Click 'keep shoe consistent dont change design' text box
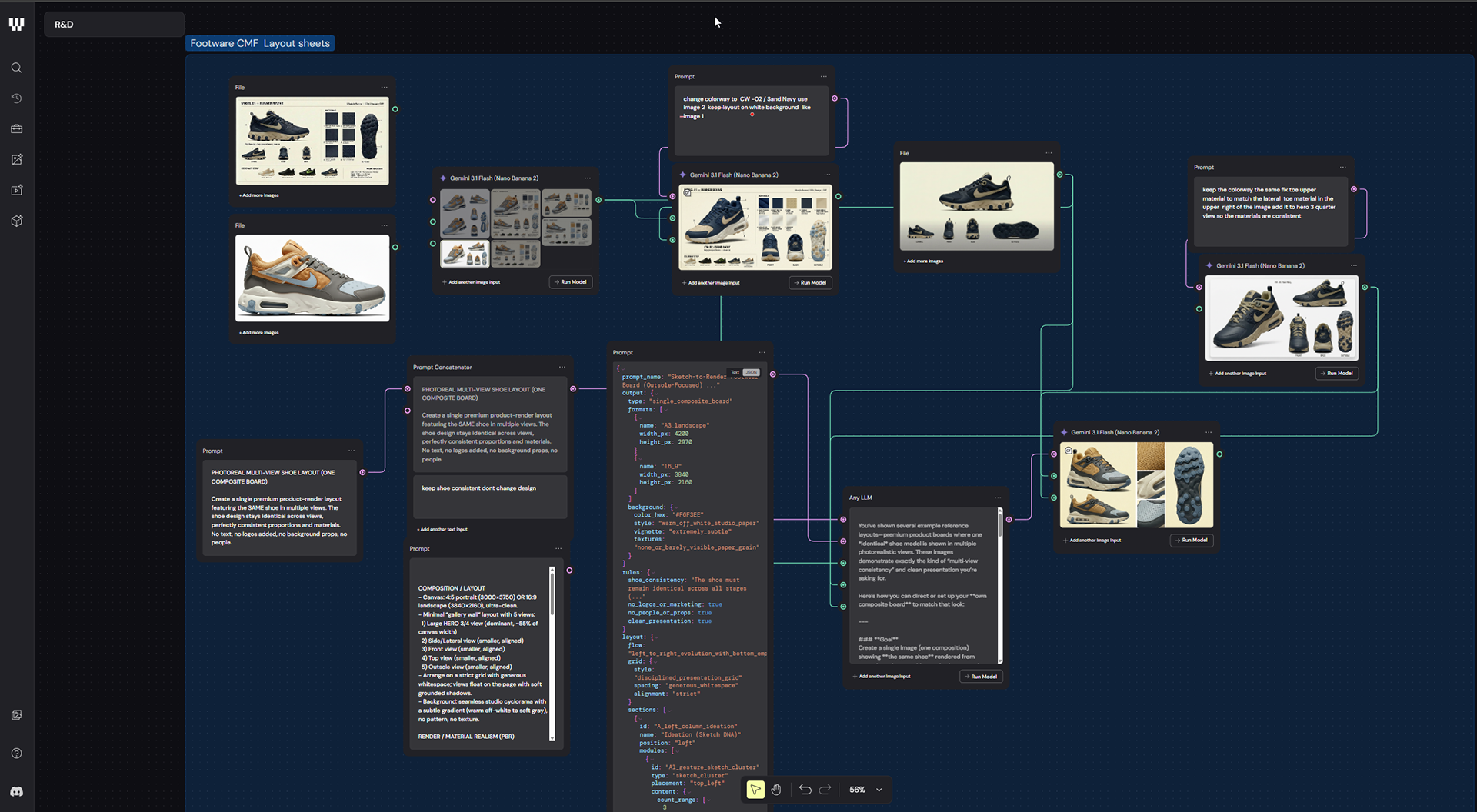The width and height of the screenshot is (1477, 812). pos(490,498)
